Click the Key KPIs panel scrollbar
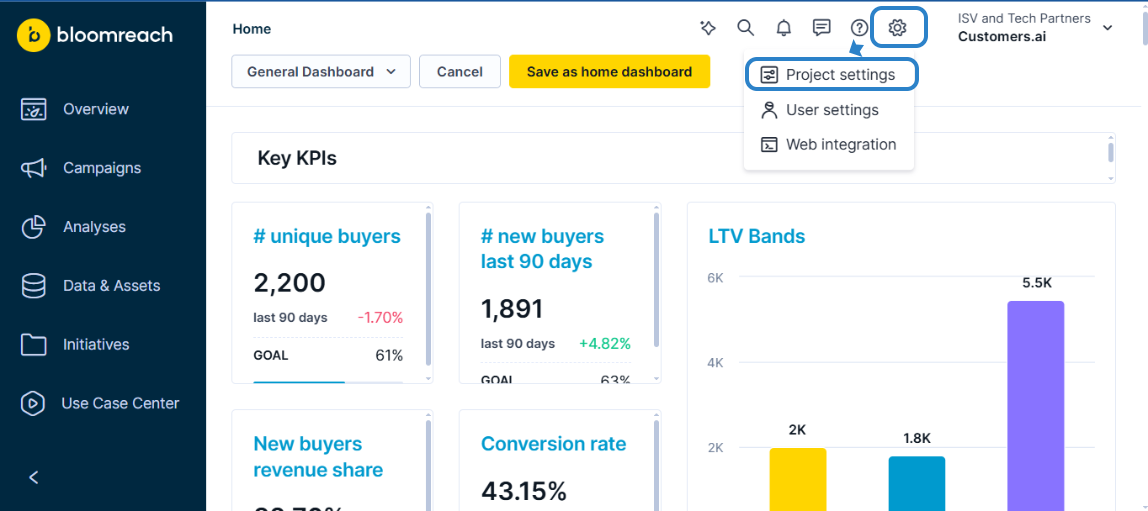Screen dimensions: 1148x511 (1111, 152)
